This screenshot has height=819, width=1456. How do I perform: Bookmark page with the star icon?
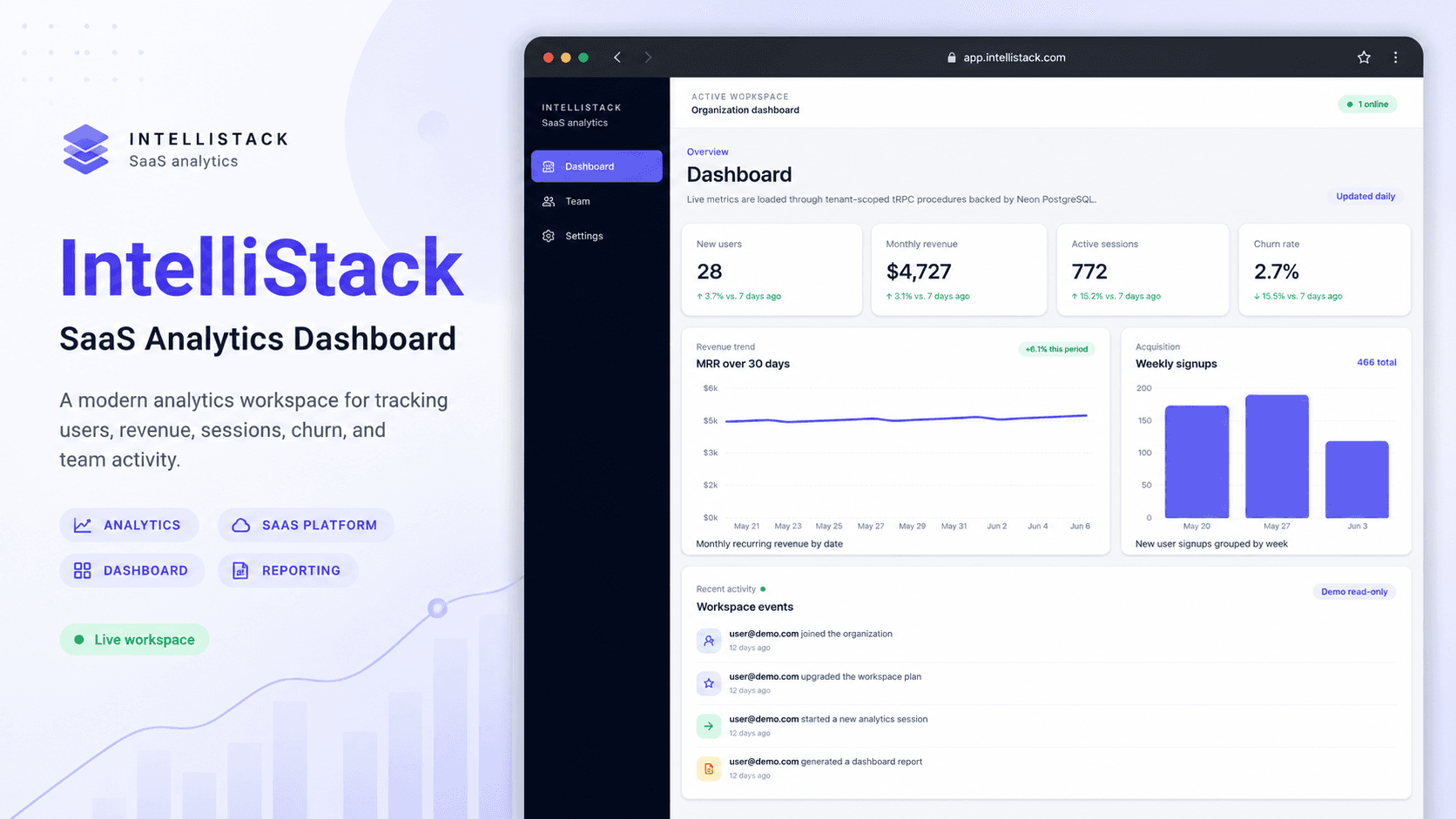point(1364,57)
